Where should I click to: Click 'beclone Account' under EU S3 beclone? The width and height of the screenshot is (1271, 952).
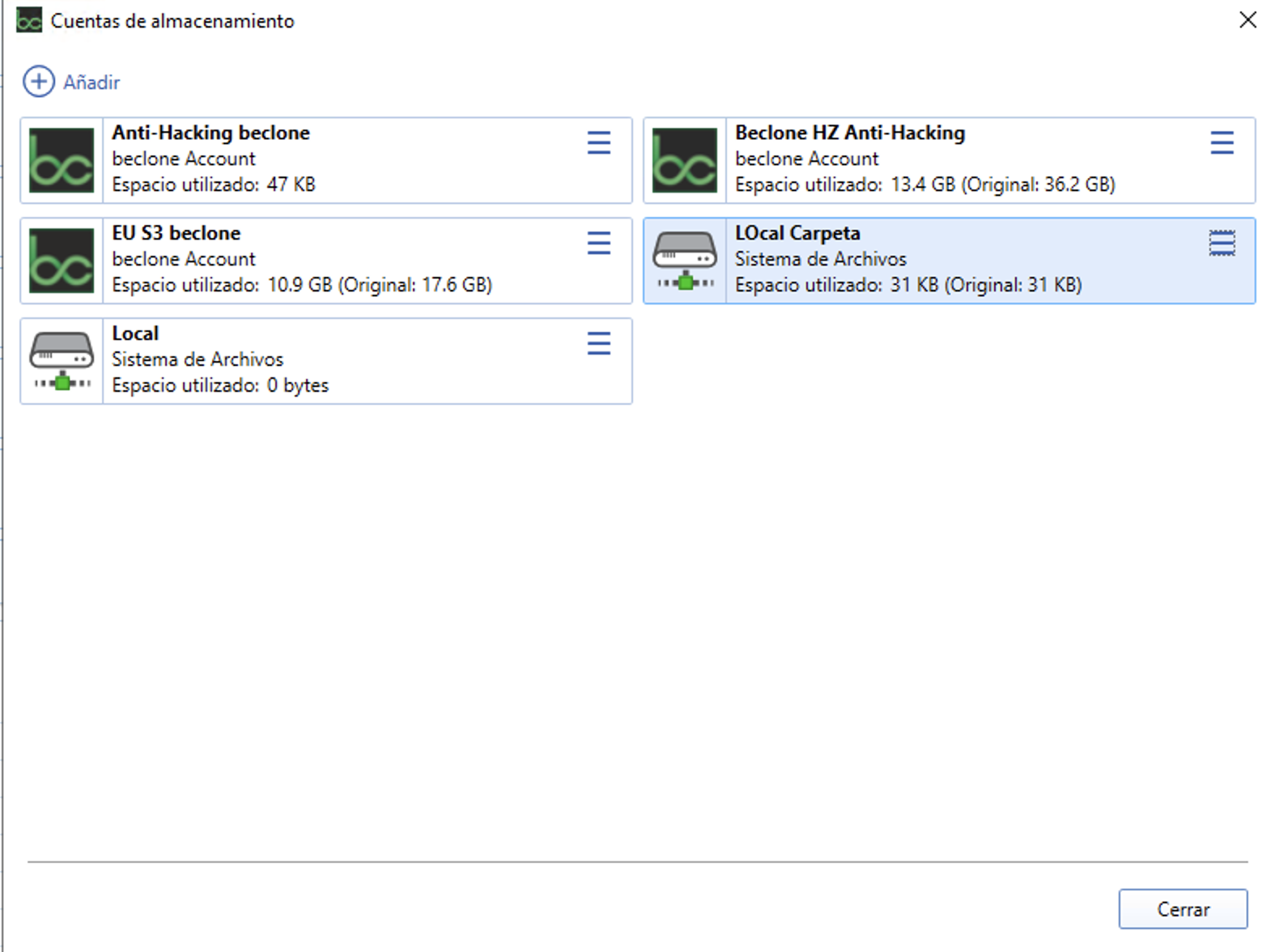tap(184, 259)
